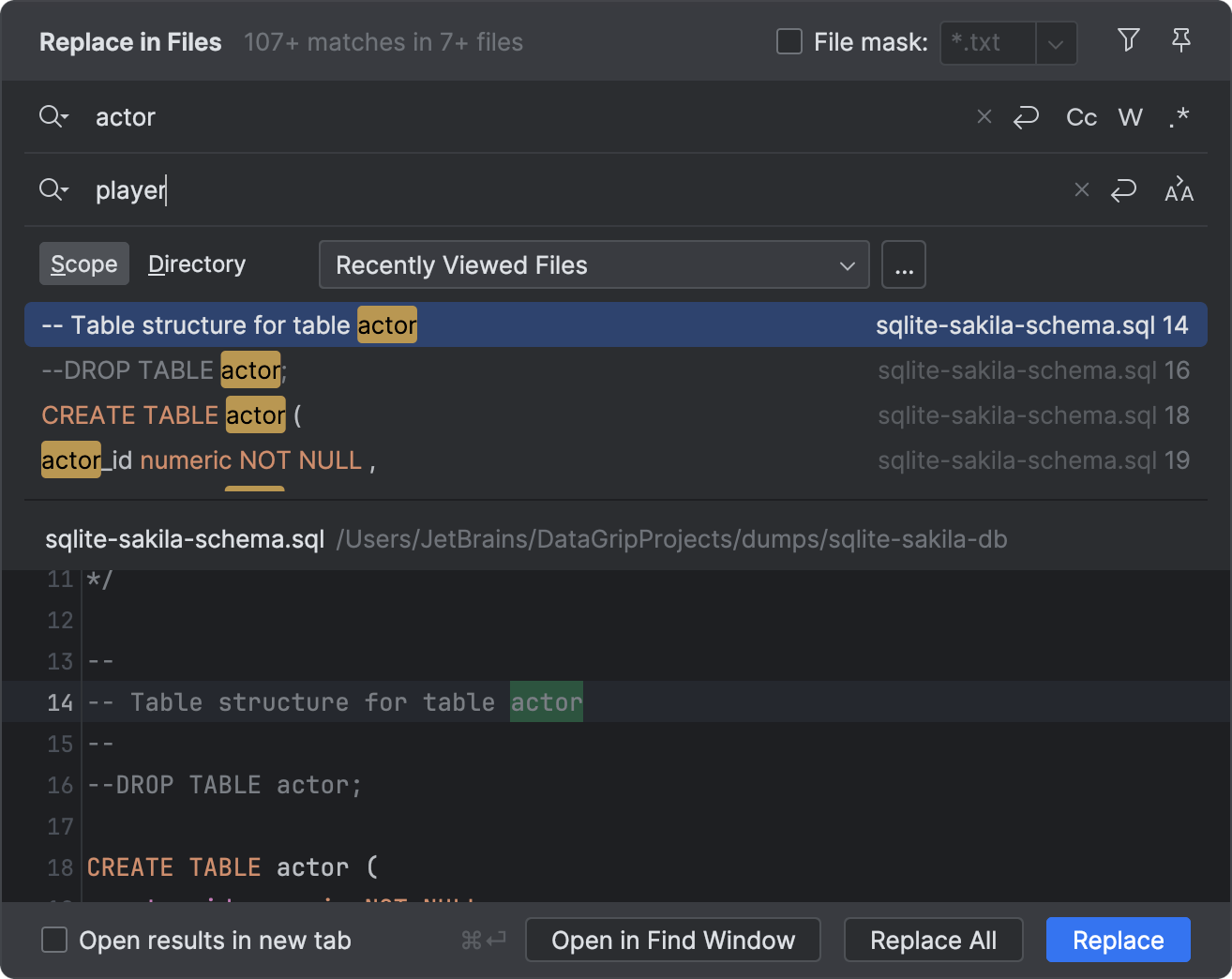Viewport: 1232px width, 979px height.
Task: Open results in Find Window
Action: click(x=672, y=940)
